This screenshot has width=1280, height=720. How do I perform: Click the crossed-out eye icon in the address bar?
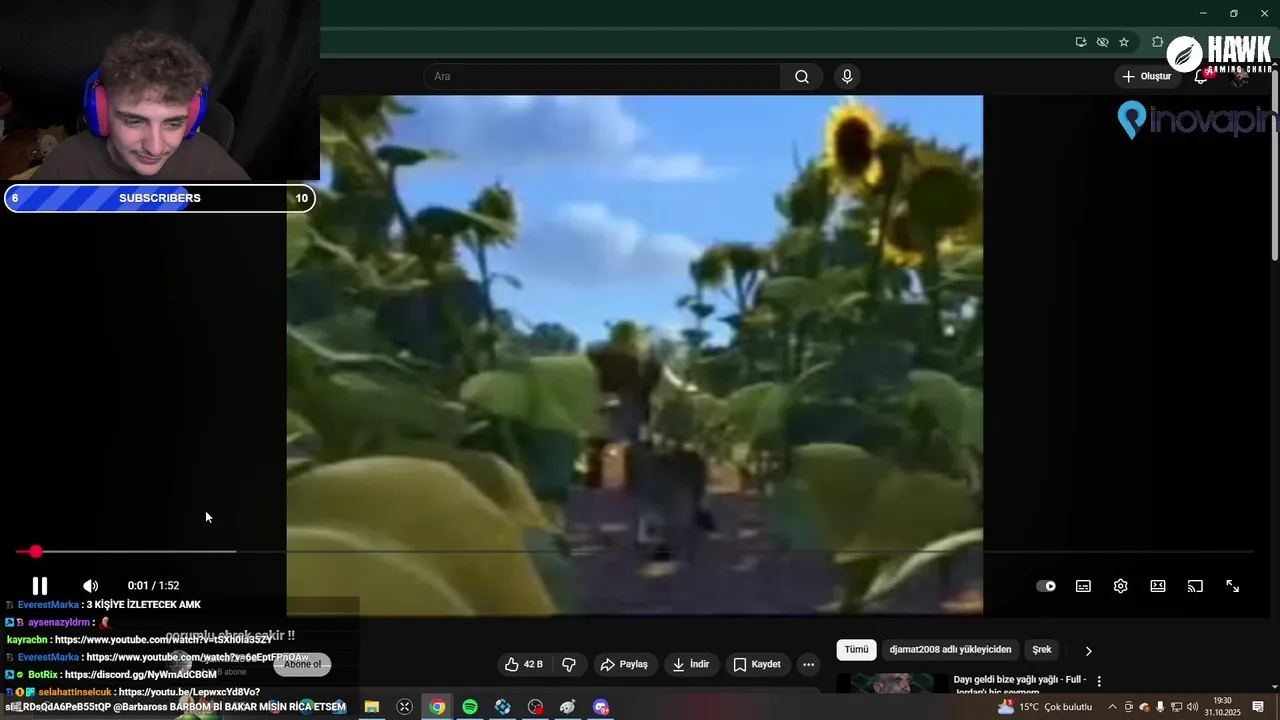pos(1102,42)
